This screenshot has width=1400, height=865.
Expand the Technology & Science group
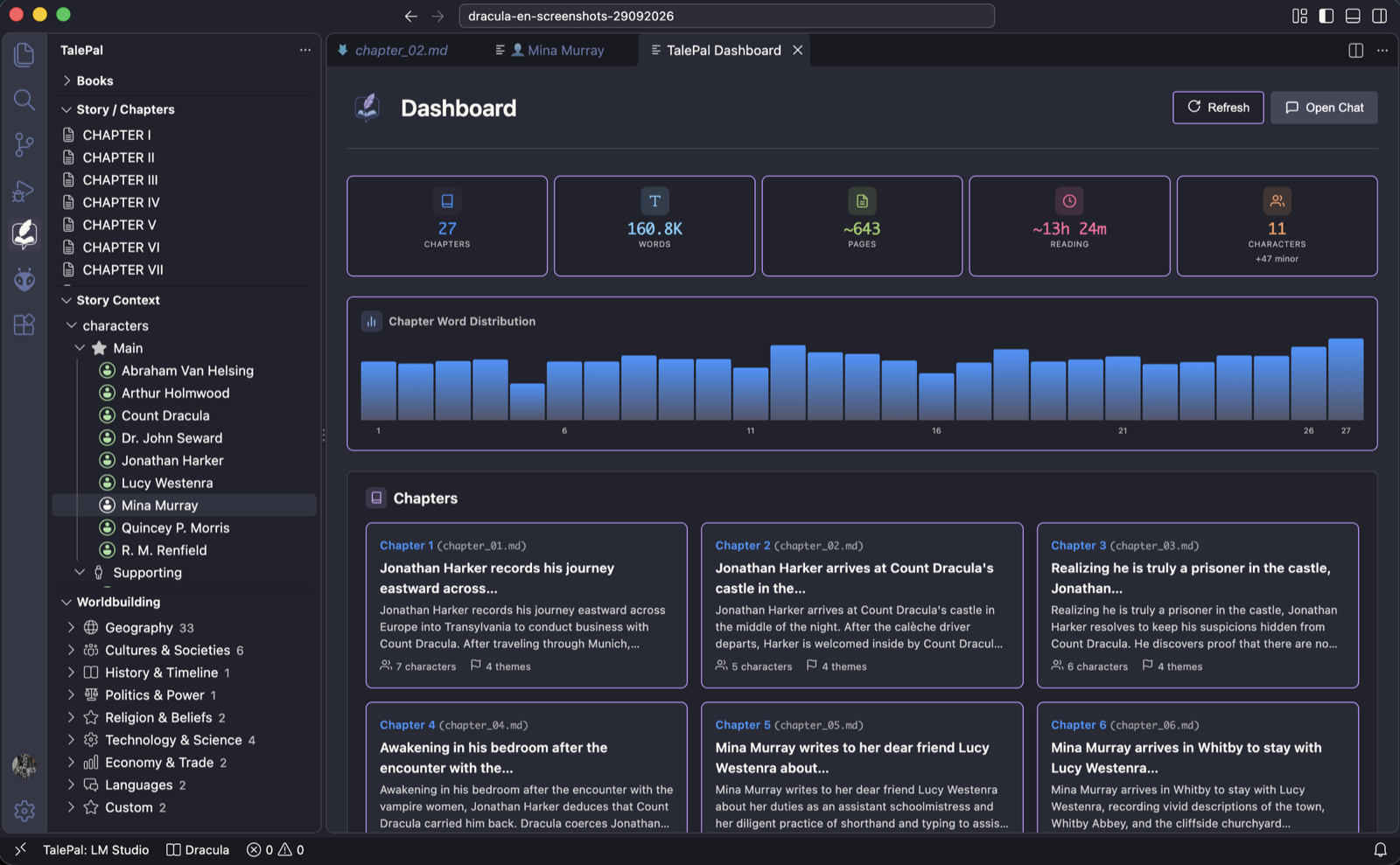coord(71,740)
